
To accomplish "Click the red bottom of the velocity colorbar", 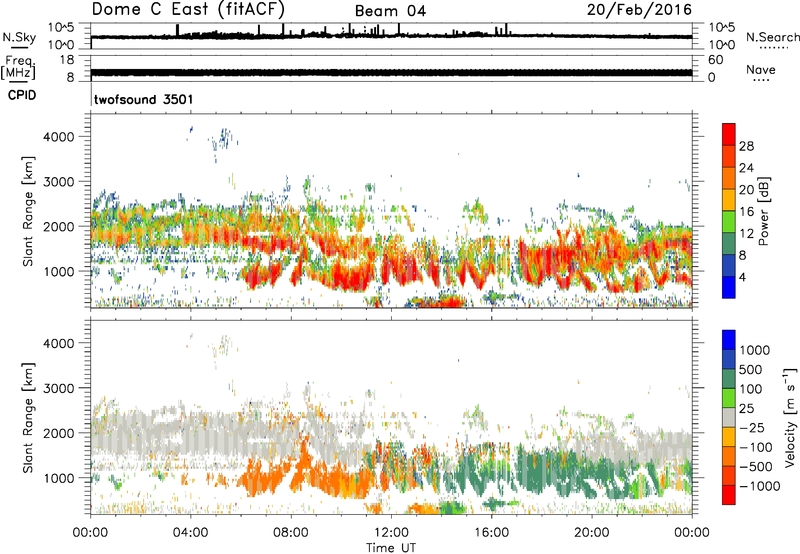I will click(x=729, y=495).
